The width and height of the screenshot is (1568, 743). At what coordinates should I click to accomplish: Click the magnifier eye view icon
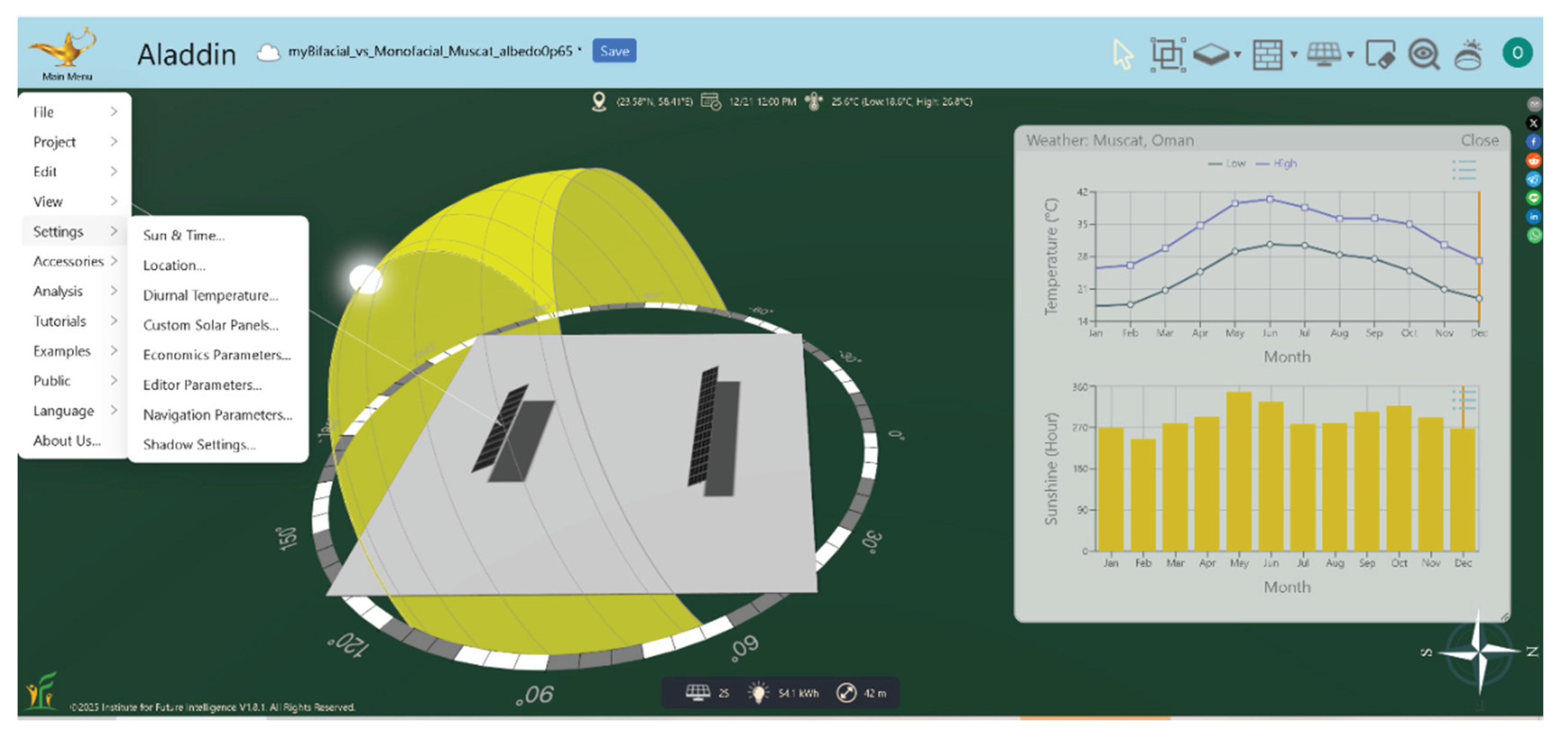(1424, 55)
